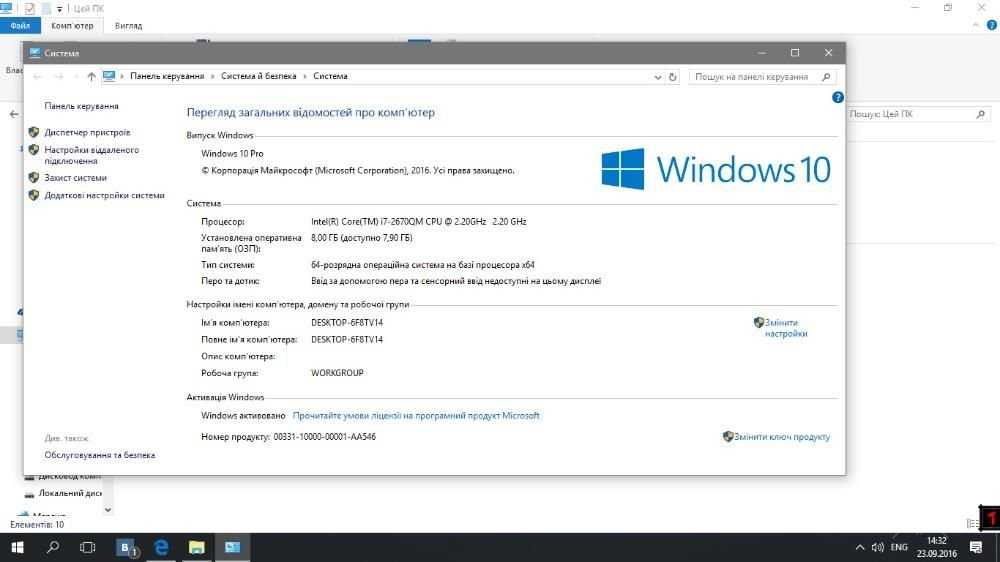Open the quick access toolbar dropdown arrow
This screenshot has height=562, width=1000.
(59, 9)
